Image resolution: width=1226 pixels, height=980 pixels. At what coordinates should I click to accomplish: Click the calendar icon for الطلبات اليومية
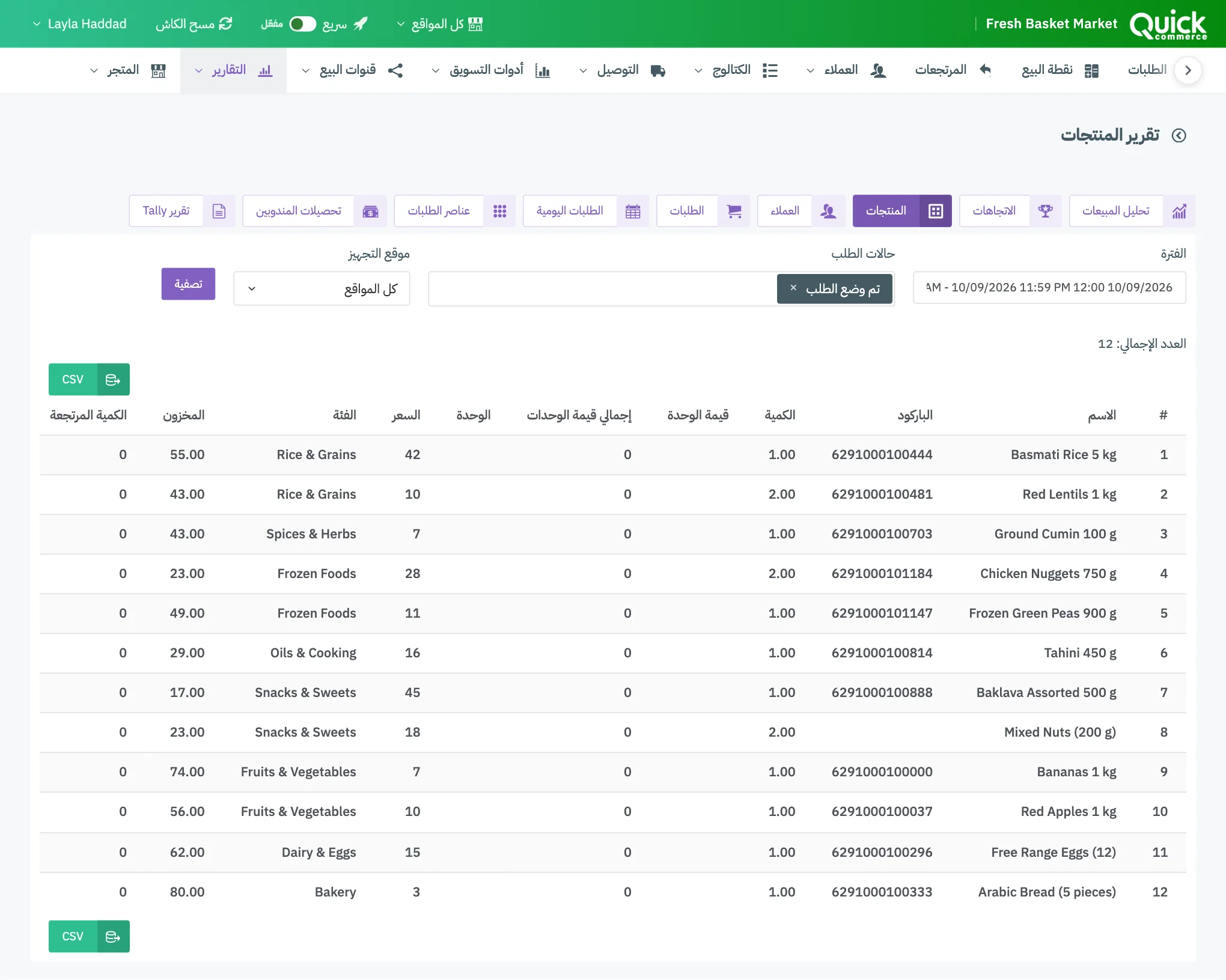point(633,211)
